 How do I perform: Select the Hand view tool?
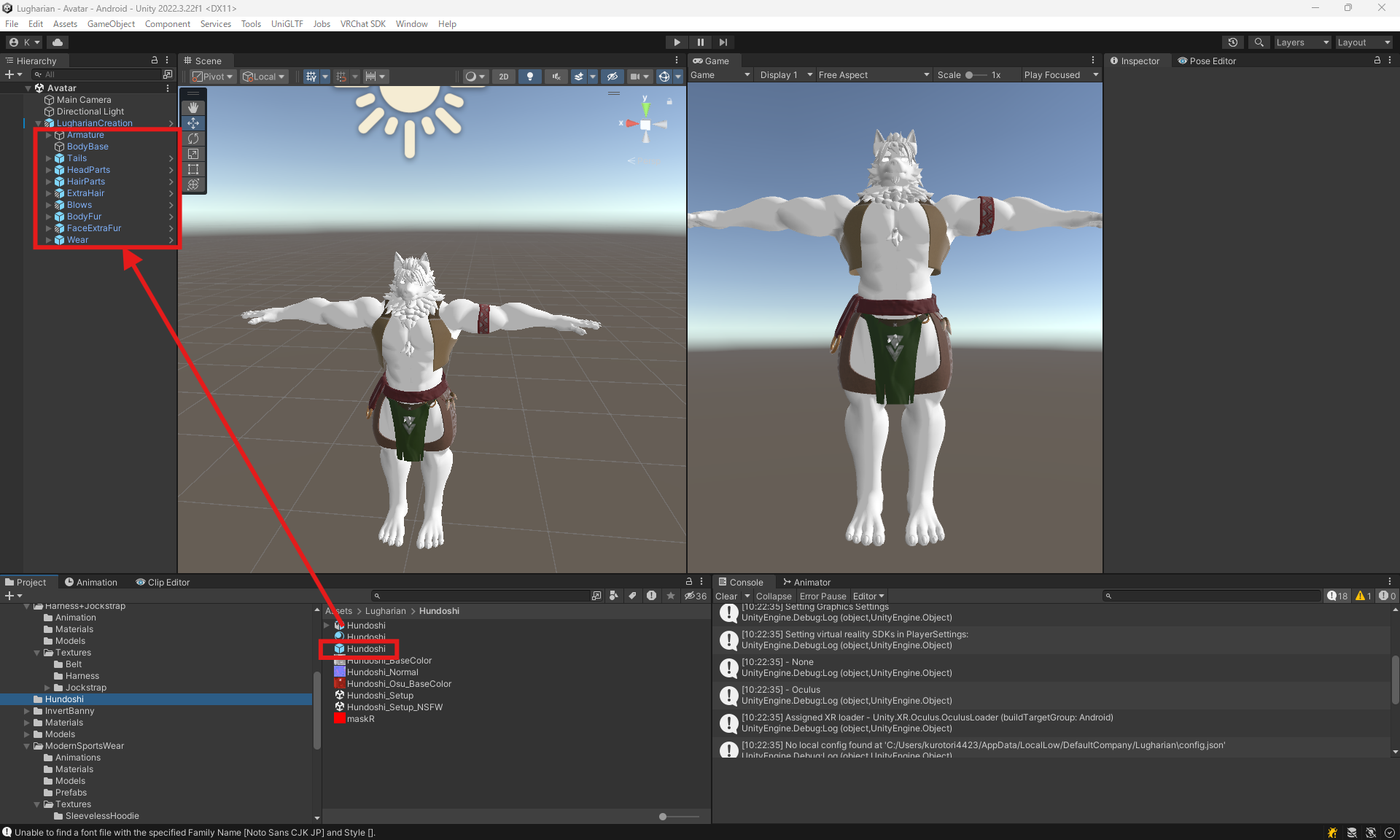tap(193, 108)
